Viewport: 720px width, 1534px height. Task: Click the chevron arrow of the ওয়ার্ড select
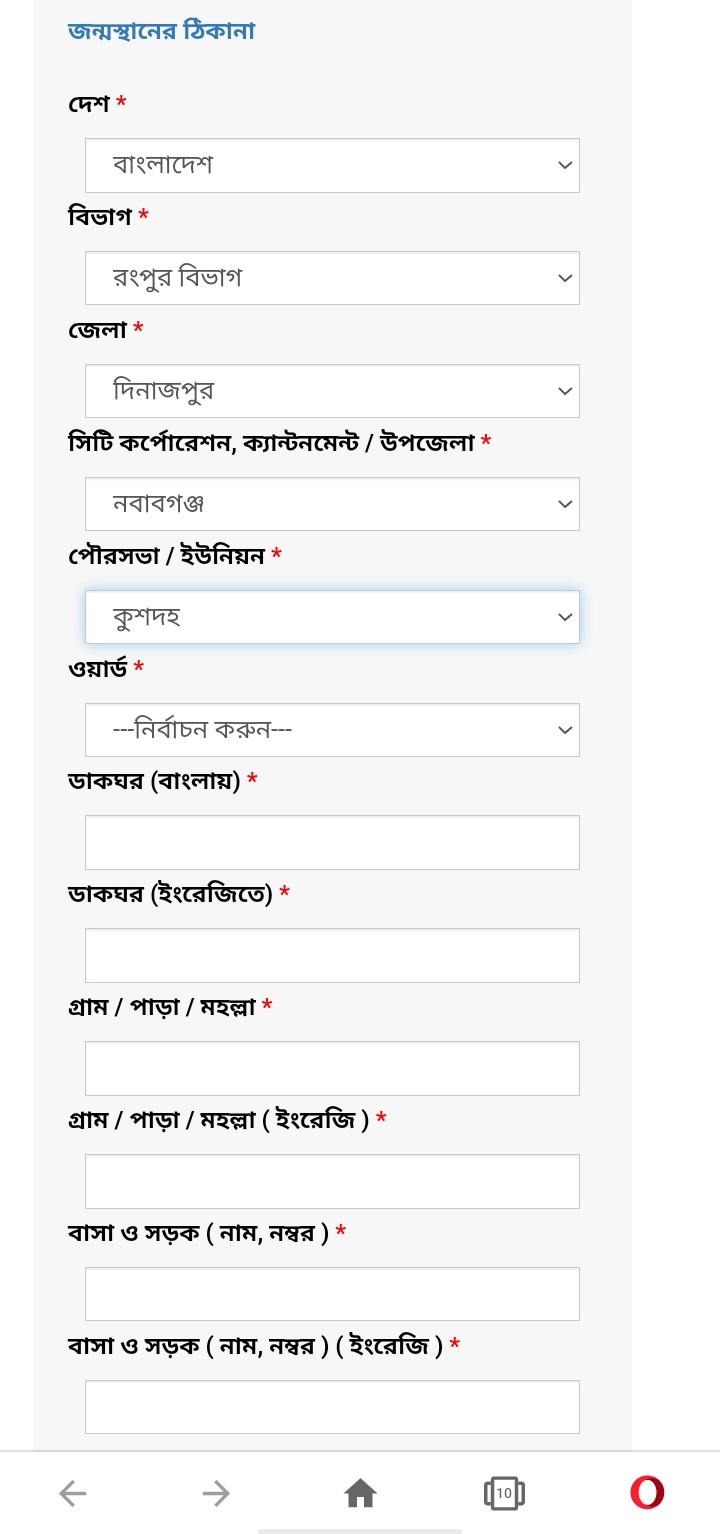click(565, 730)
